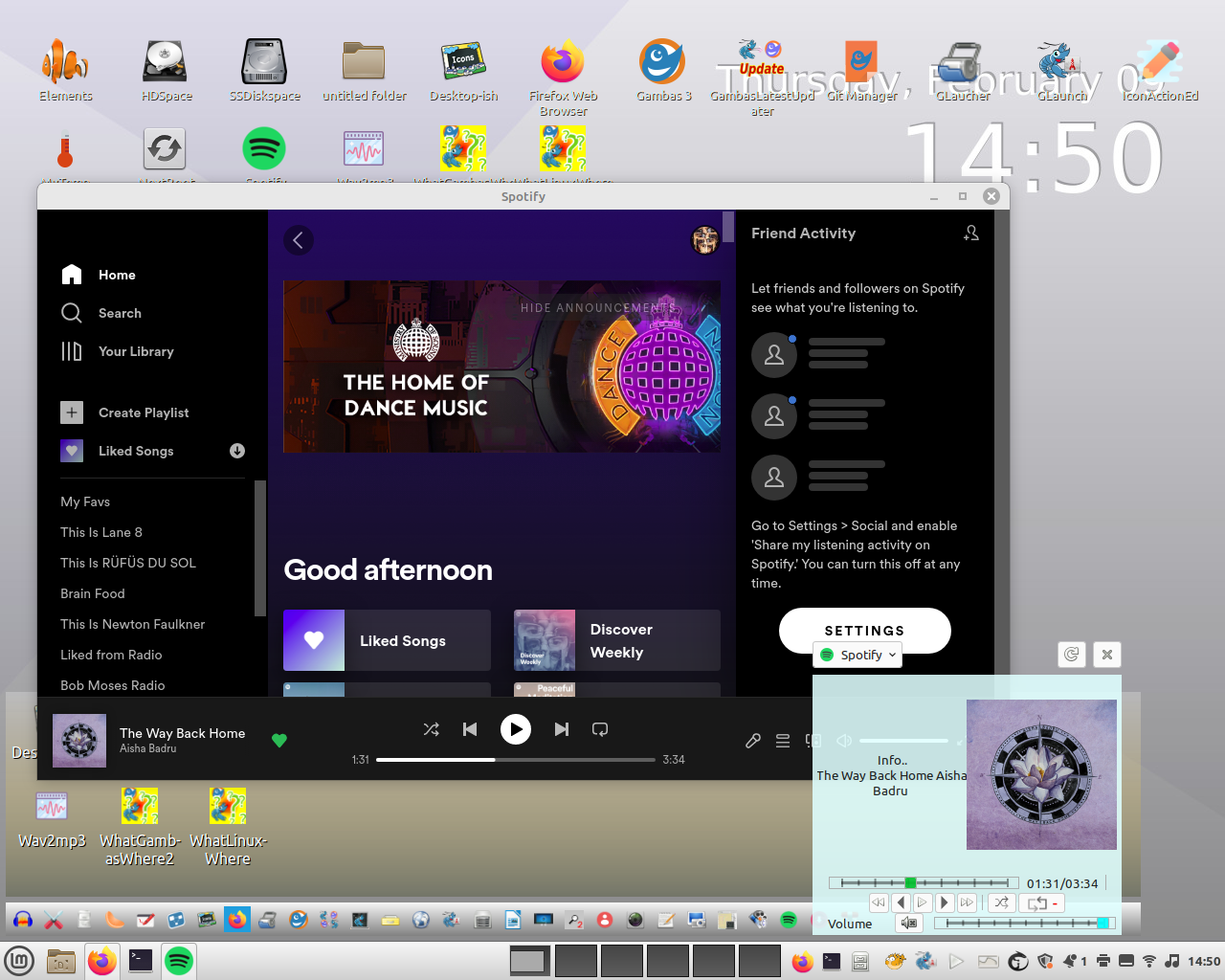Open the Spotify player selector dropdown
1225x980 pixels.
(x=858, y=655)
